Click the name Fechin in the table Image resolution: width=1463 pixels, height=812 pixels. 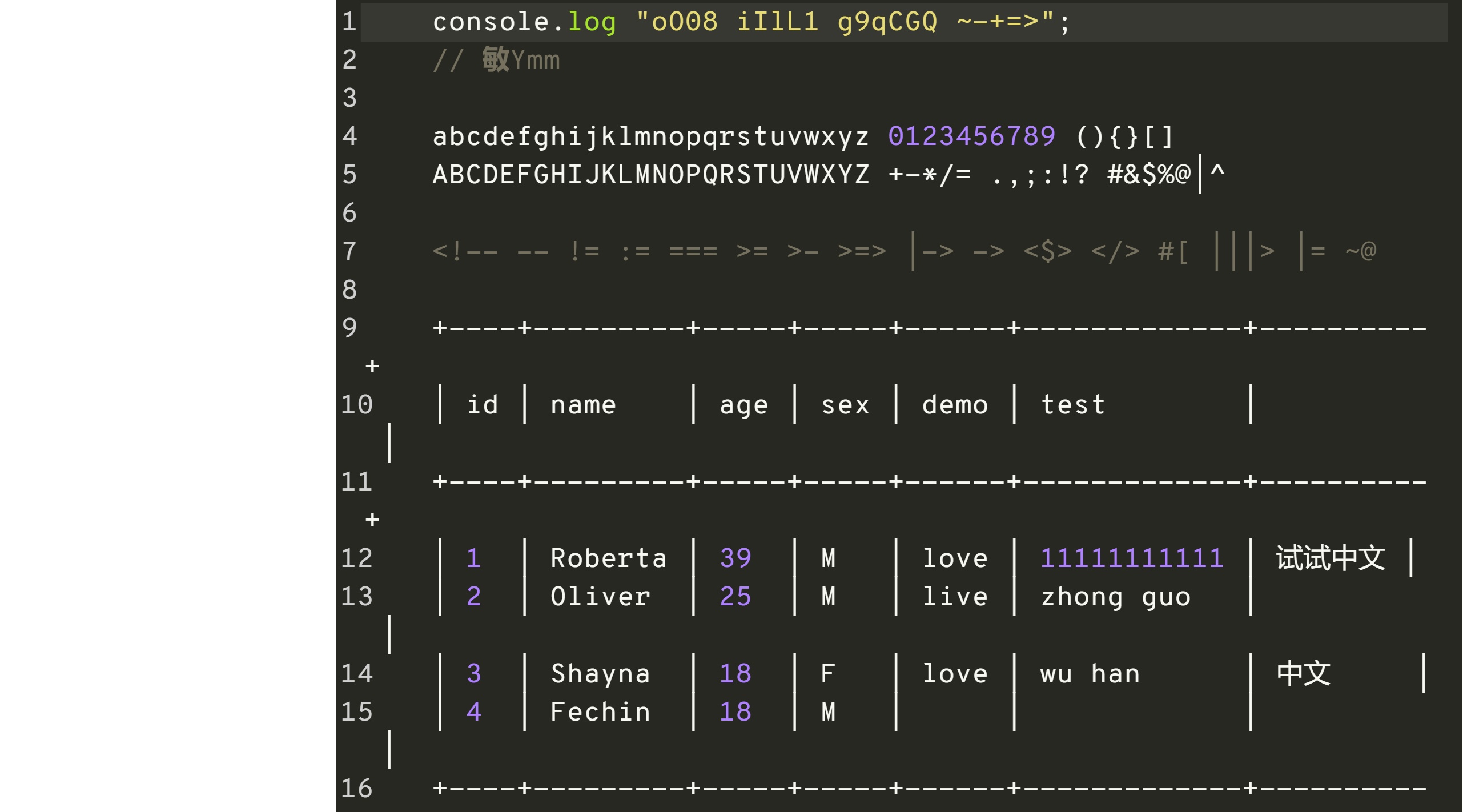(601, 712)
